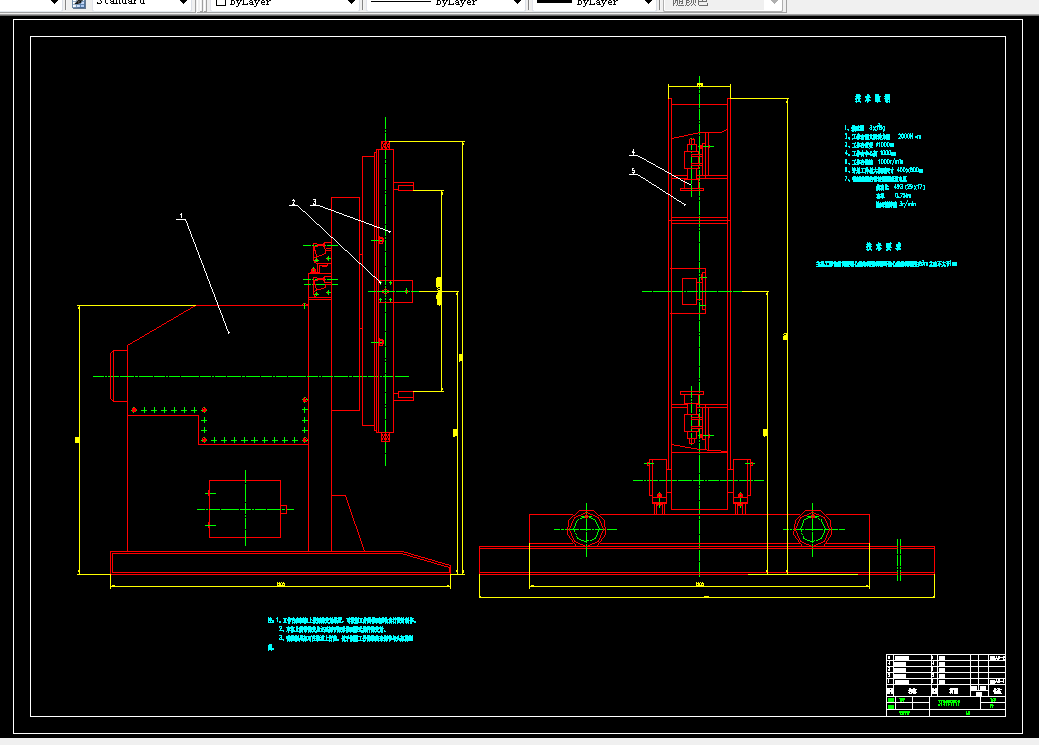The width and height of the screenshot is (1039, 745).
Task: Open the 随颜色 plot style dropdown
Action: pyautogui.click(x=774, y=3)
